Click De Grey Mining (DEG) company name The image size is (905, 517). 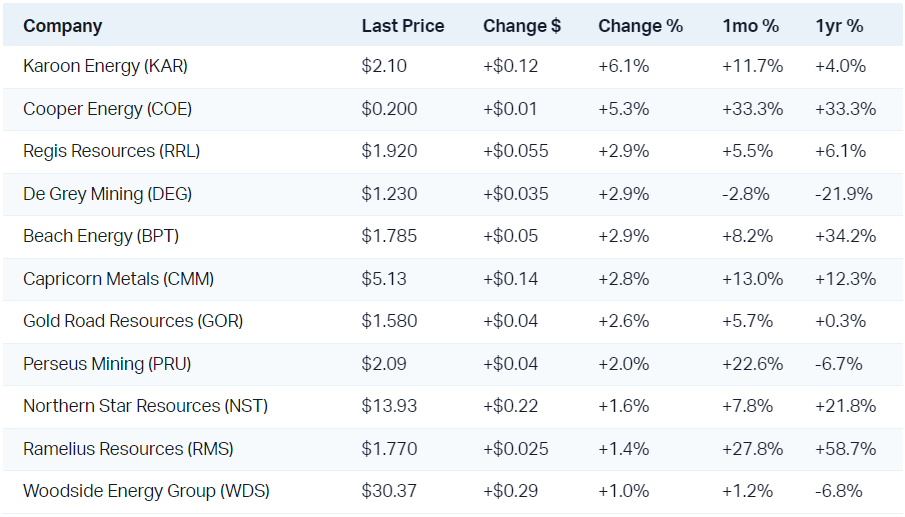point(107,194)
